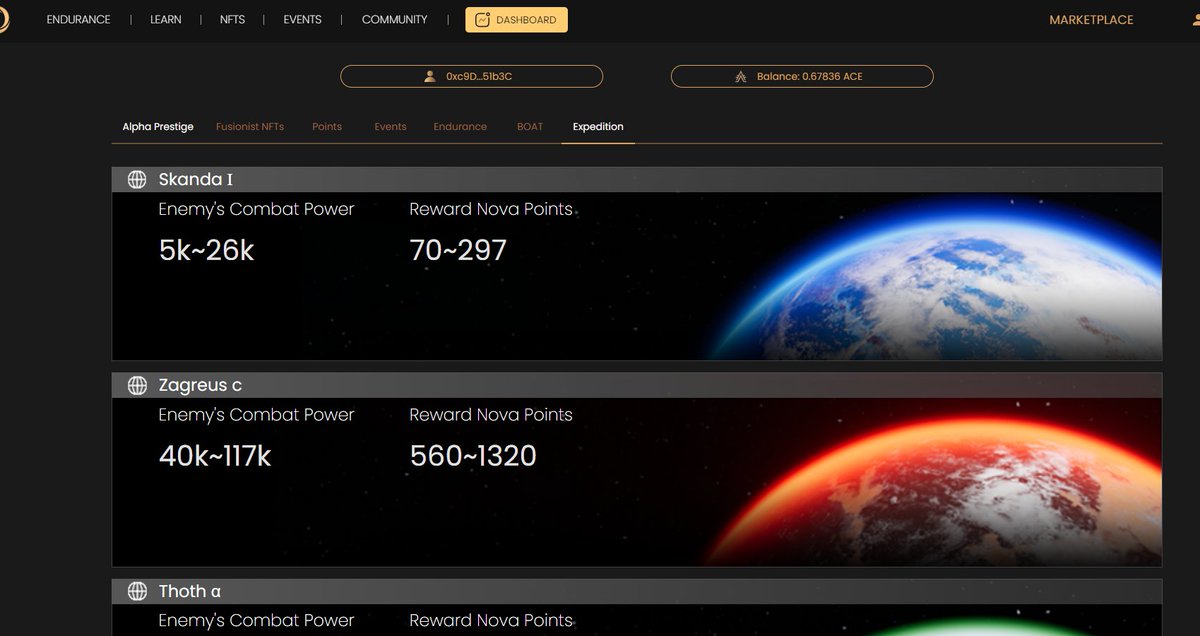Switch to the Endurance dashboard tab
Viewport: 1200px width, 636px height.
[x=460, y=127]
